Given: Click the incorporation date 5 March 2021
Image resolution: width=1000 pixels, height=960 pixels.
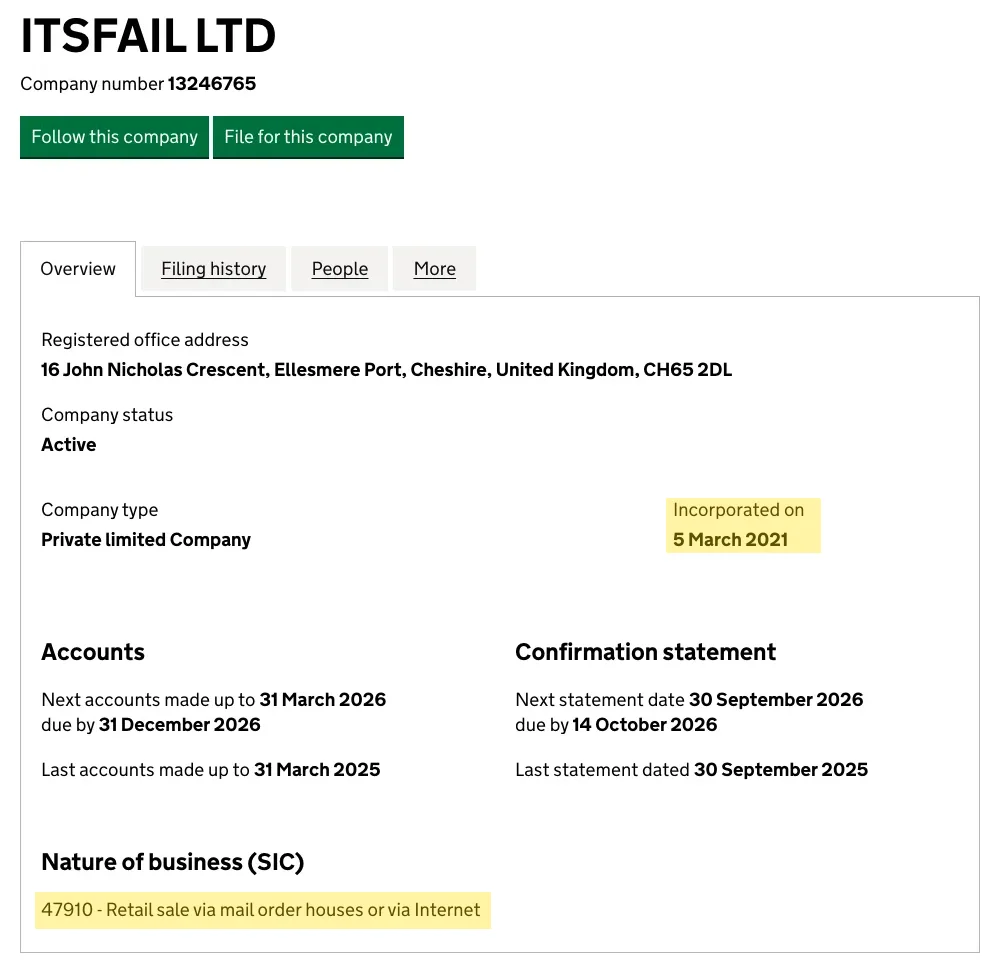Looking at the screenshot, I should click(731, 540).
